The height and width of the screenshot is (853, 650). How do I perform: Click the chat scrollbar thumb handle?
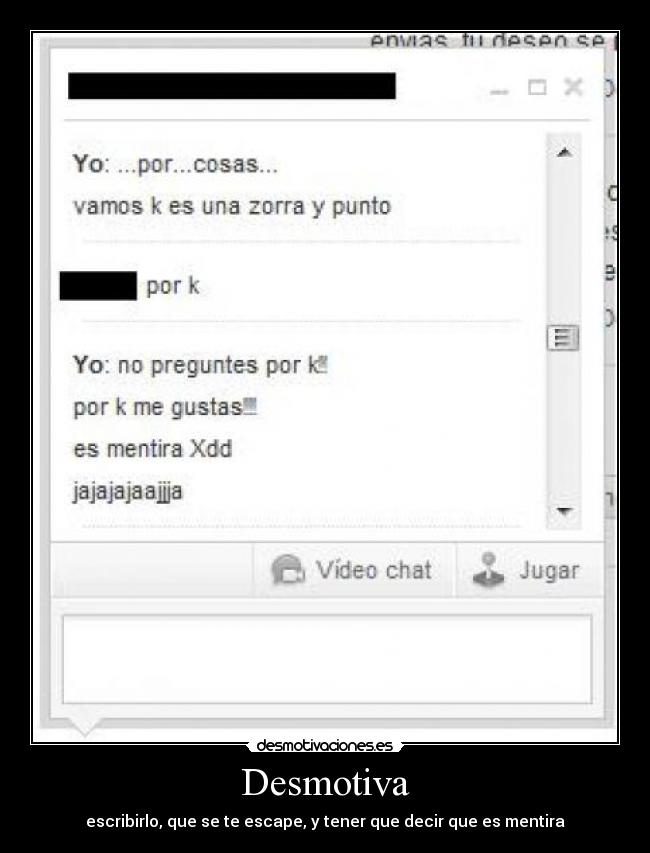click(563, 338)
